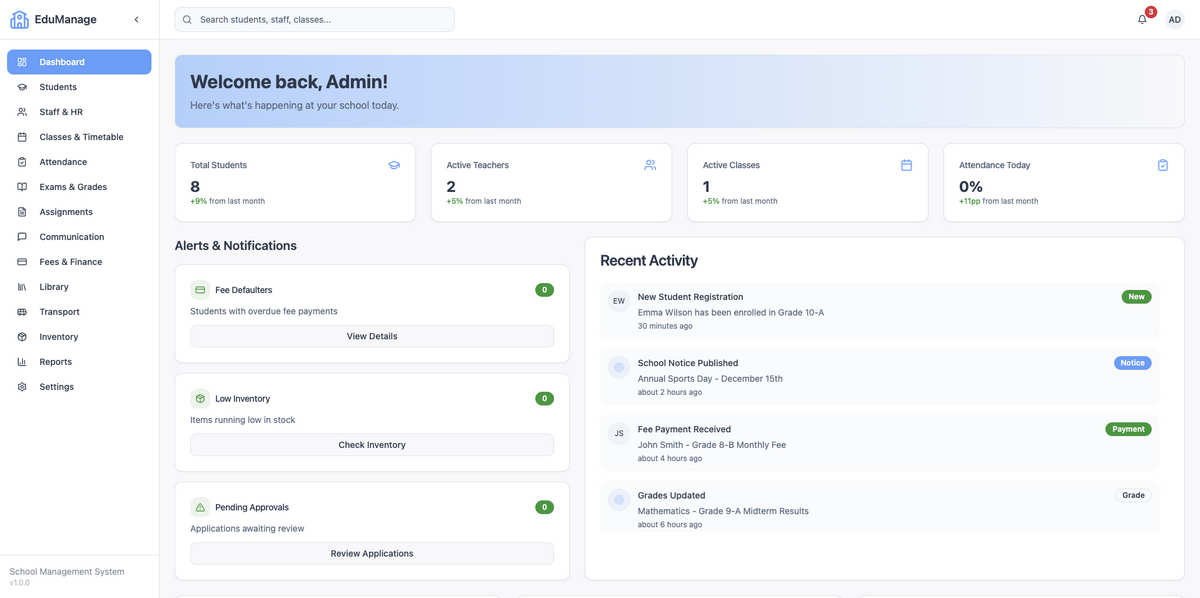Click the Fee Defaulters card icon

point(200,290)
